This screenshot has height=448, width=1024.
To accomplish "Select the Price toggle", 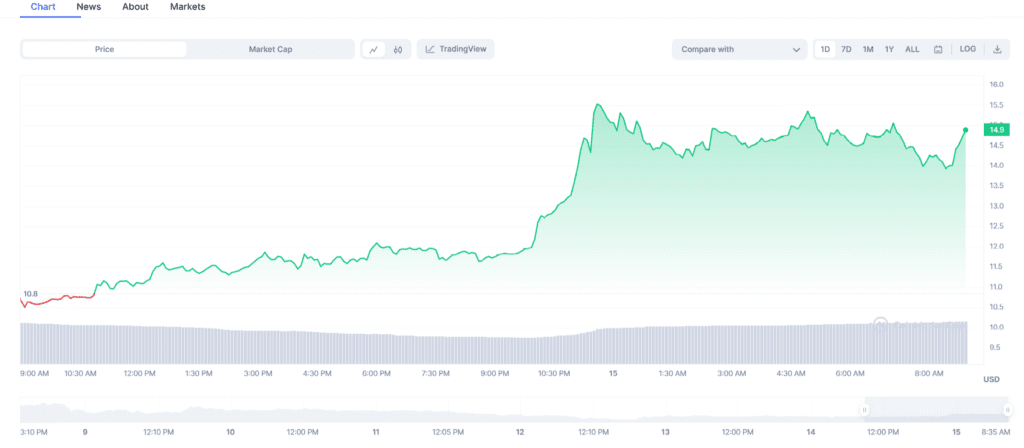I will point(104,49).
